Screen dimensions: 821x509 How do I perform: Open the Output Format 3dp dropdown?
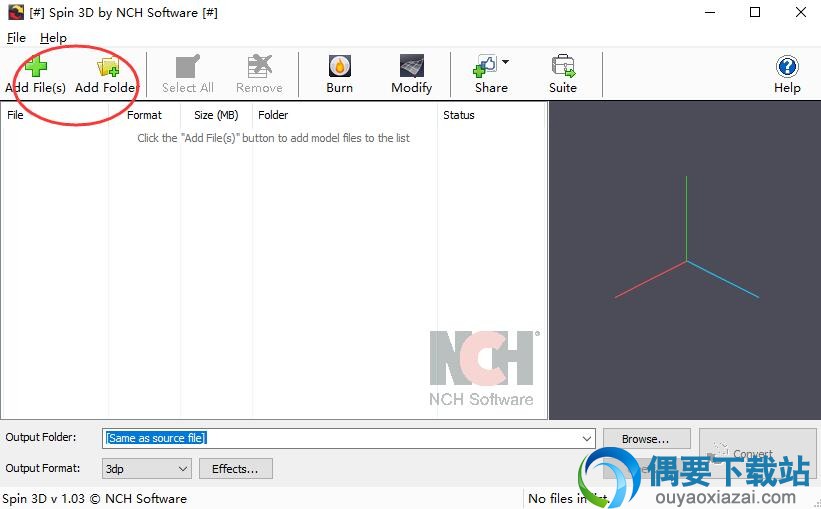coord(147,469)
